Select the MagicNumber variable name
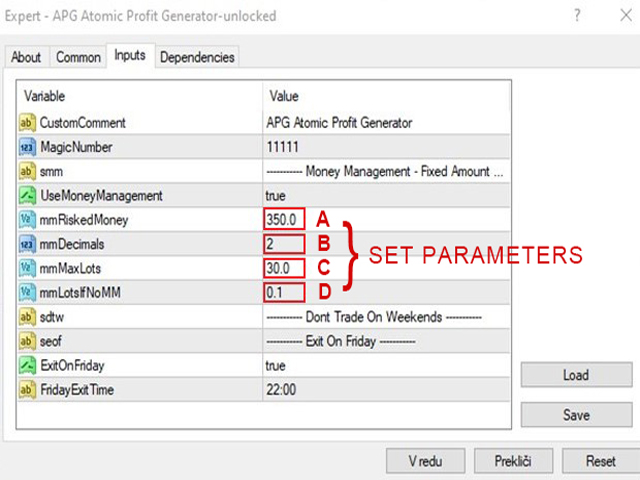640x480 pixels. 76,147
